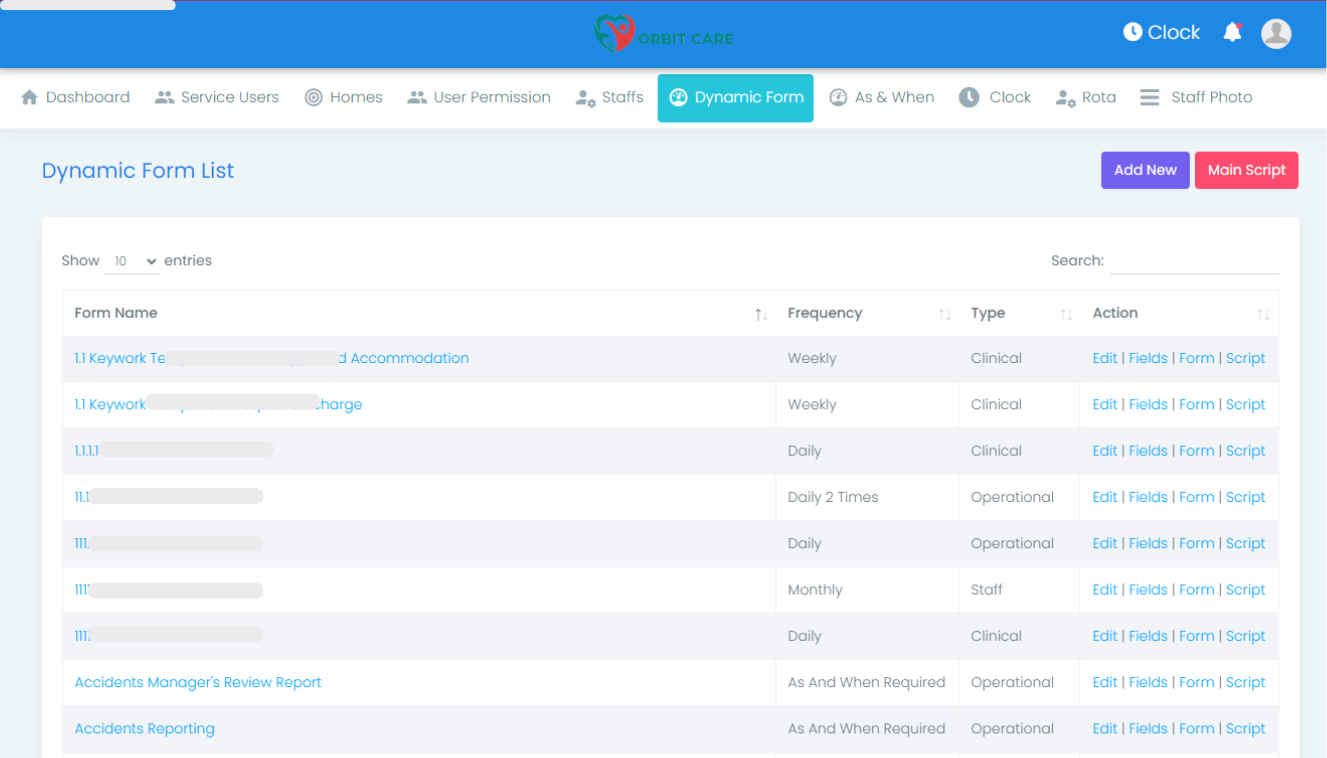Viewport: 1327px width, 758px height.
Task: Click the Add New button
Action: (1144, 170)
